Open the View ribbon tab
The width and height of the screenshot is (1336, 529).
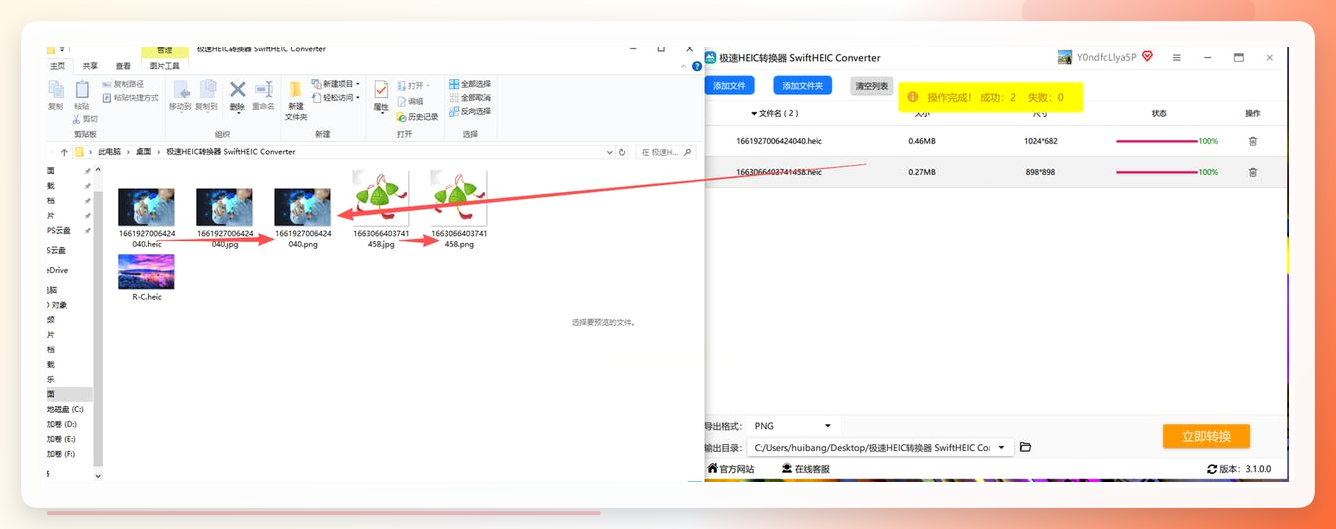(x=122, y=66)
